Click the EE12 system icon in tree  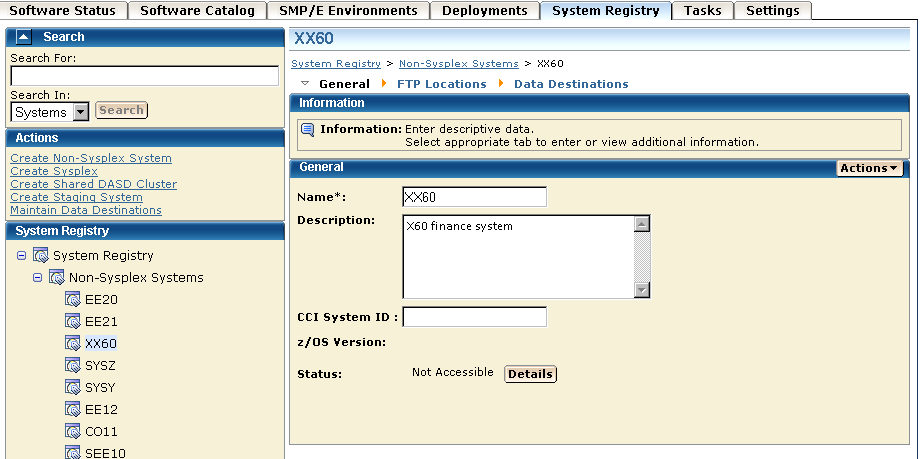point(72,409)
